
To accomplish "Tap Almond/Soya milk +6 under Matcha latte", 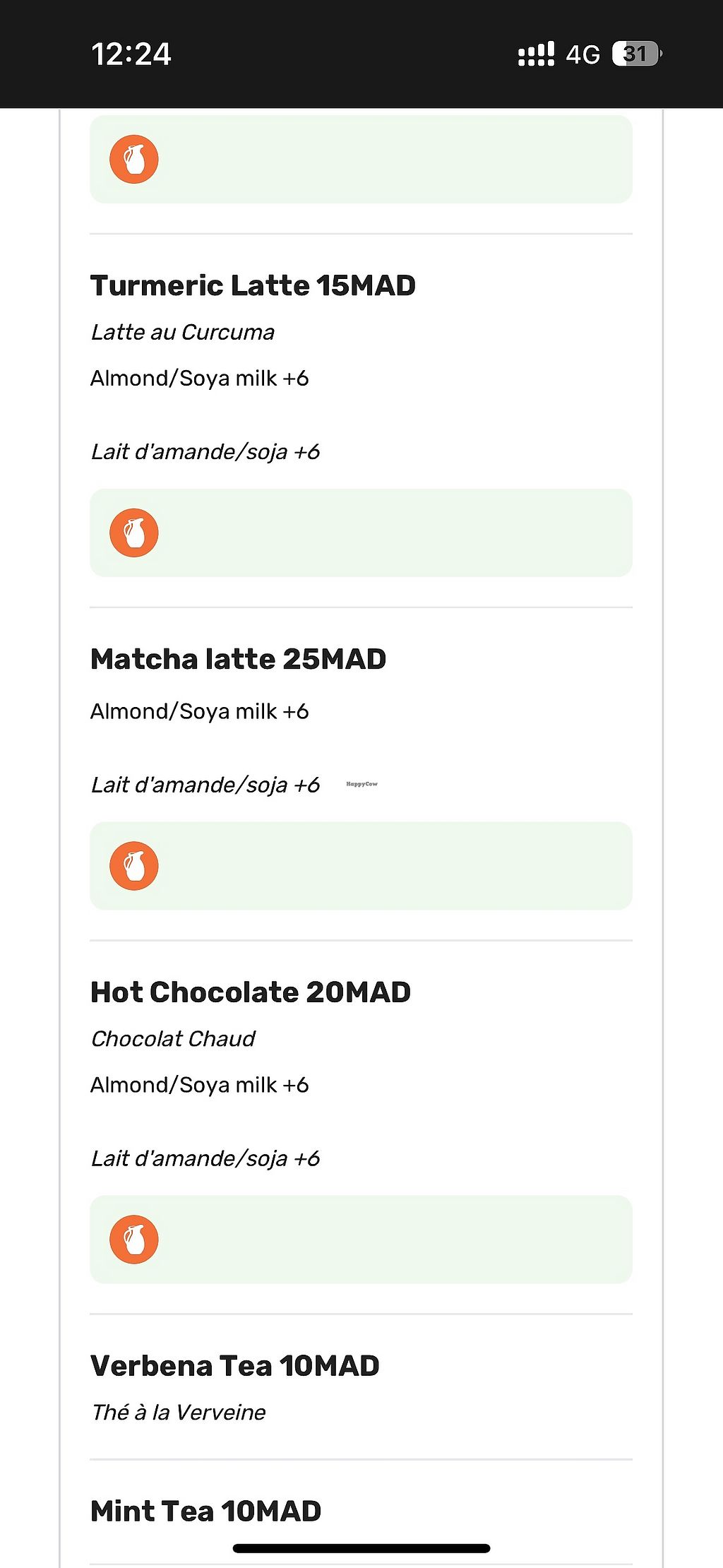I will click(200, 711).
